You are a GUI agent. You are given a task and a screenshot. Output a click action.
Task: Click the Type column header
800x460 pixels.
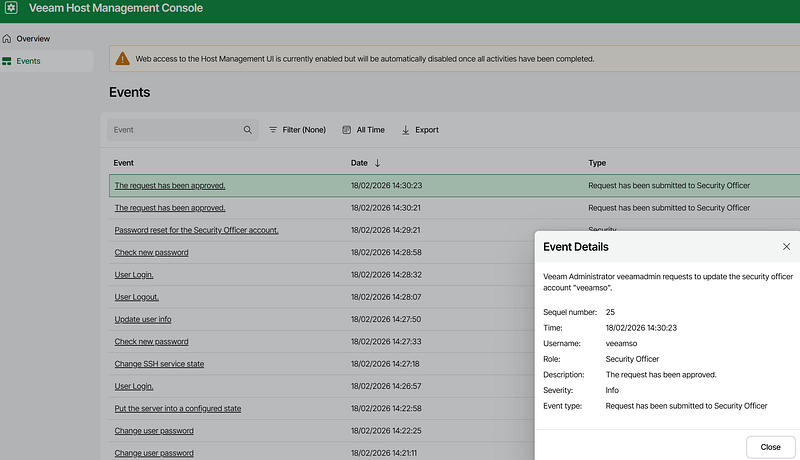[x=597, y=162]
